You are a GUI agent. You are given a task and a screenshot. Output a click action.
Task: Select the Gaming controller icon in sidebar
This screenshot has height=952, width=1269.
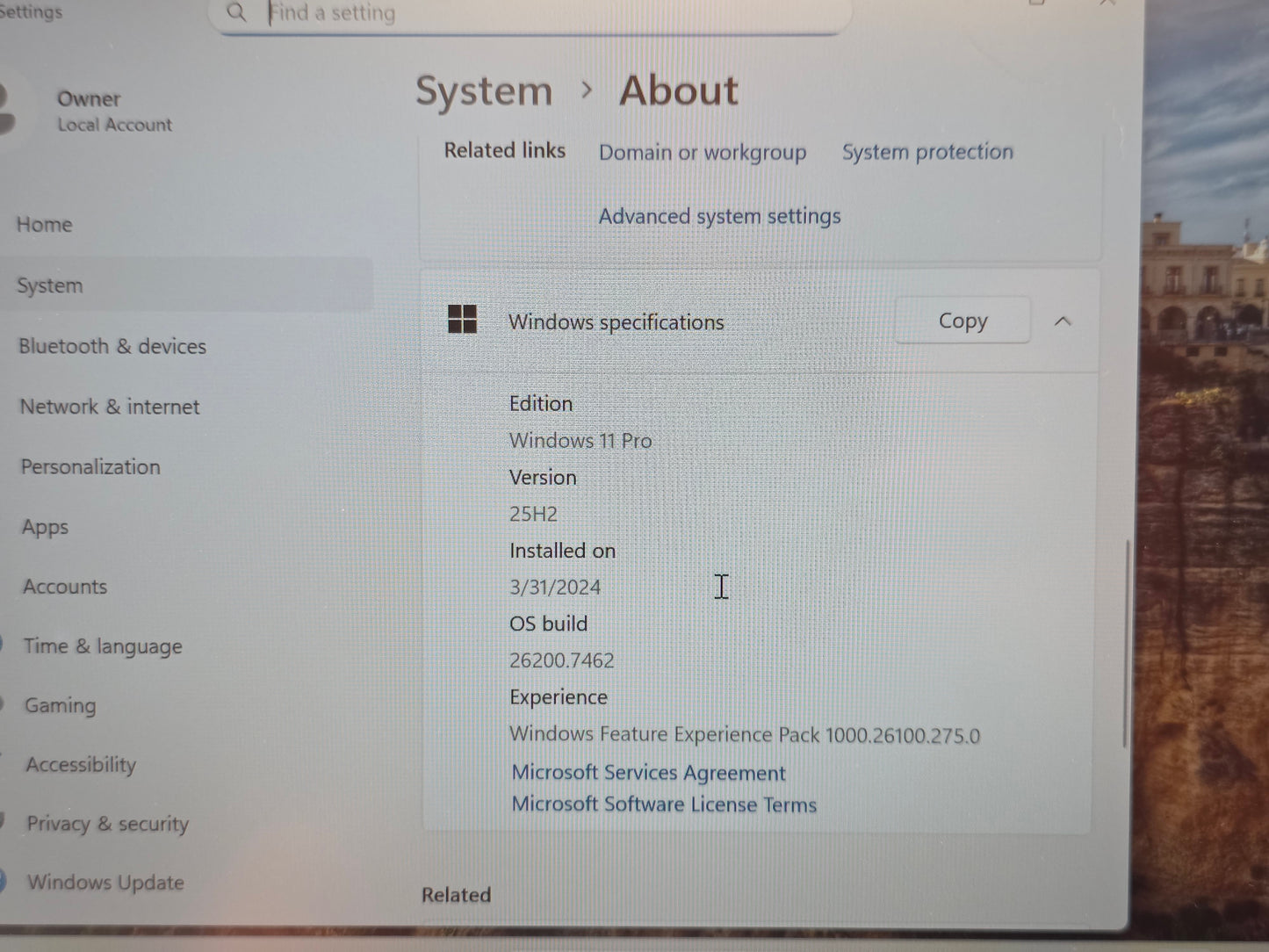click(4, 705)
